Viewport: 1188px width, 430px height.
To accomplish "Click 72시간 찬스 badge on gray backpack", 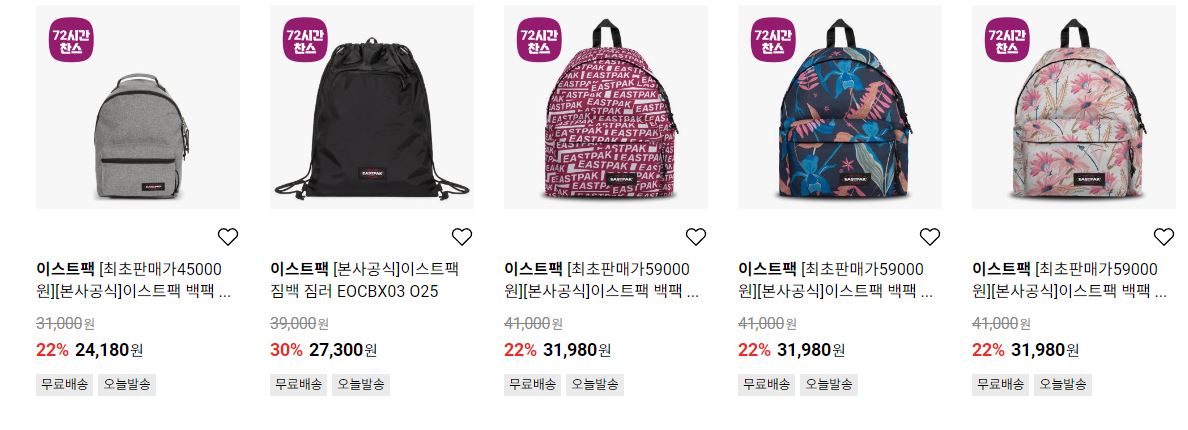I will coord(71,39).
